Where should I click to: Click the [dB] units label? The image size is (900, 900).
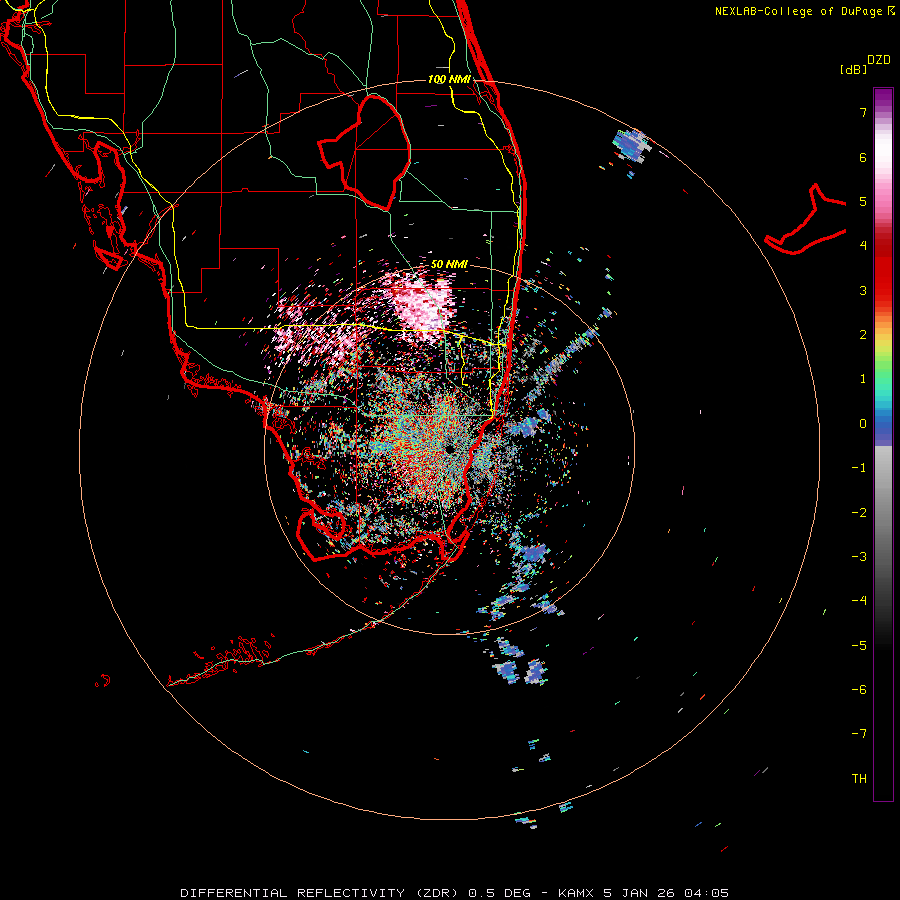click(853, 69)
